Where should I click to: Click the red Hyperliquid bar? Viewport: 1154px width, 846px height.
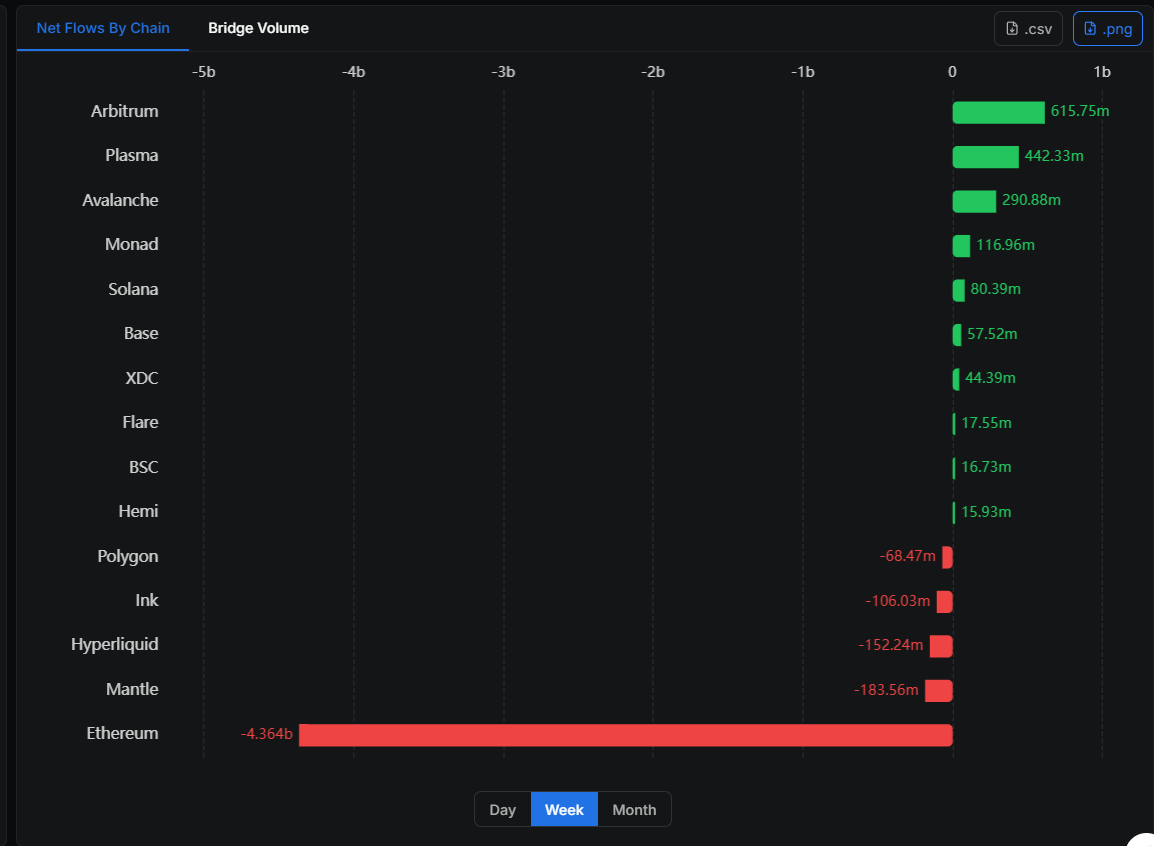click(941, 646)
